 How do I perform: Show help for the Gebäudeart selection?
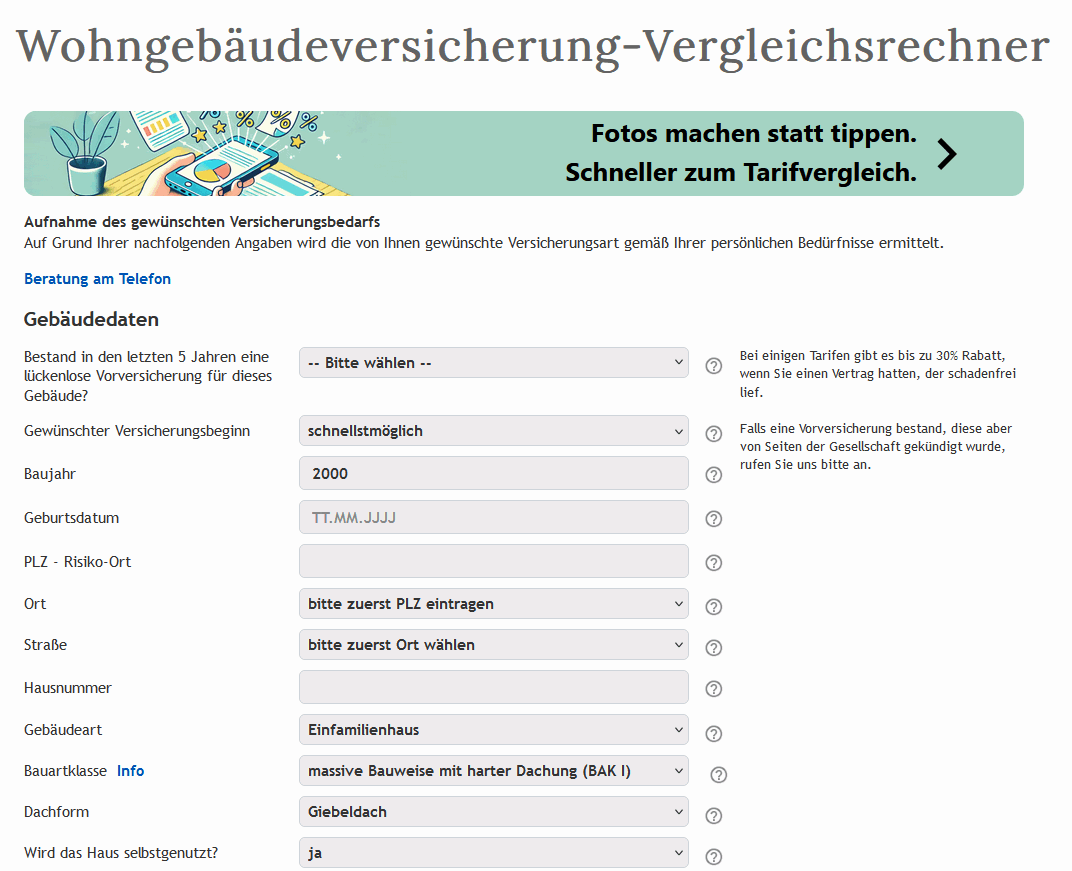point(713,734)
